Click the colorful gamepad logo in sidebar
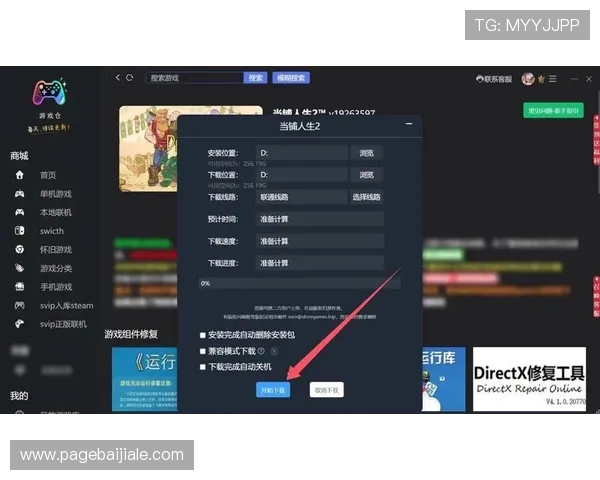Viewport: 600px width, 480px height. pyautogui.click(x=49, y=92)
